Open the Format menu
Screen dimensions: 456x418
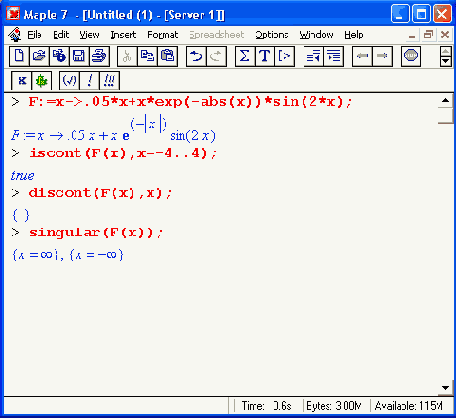point(163,35)
